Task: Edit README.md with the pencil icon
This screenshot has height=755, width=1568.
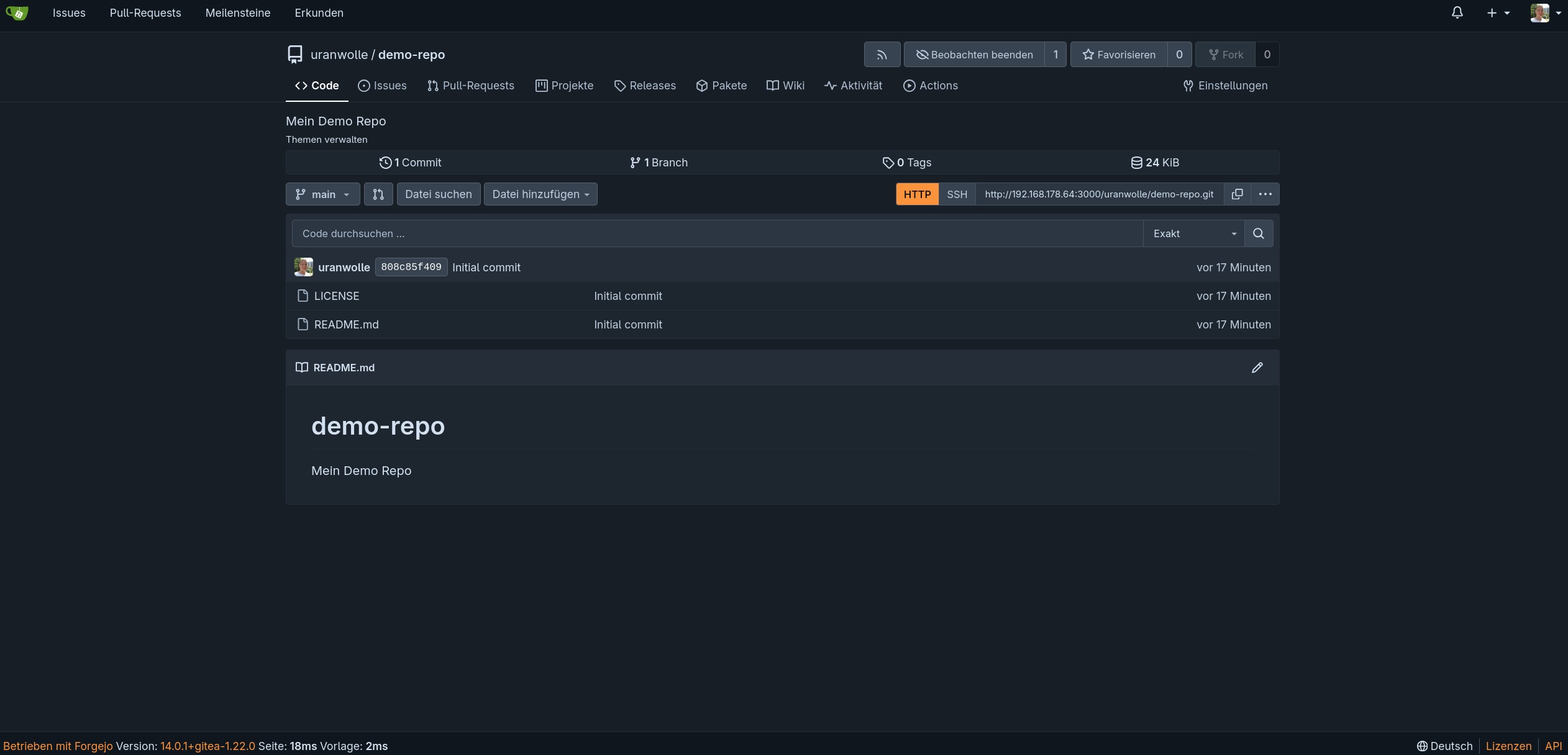Action: (1257, 368)
